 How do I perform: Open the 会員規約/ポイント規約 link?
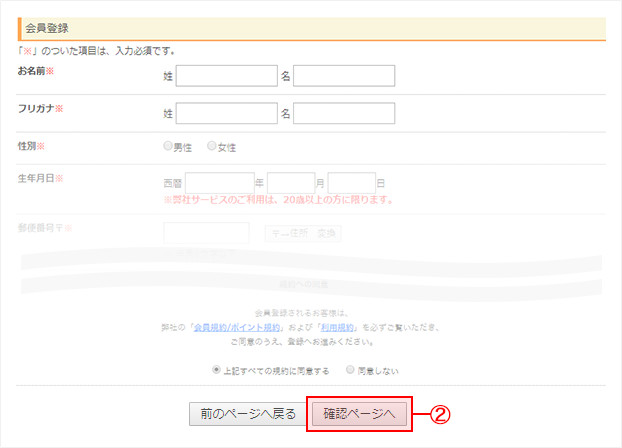pyautogui.click(x=237, y=327)
